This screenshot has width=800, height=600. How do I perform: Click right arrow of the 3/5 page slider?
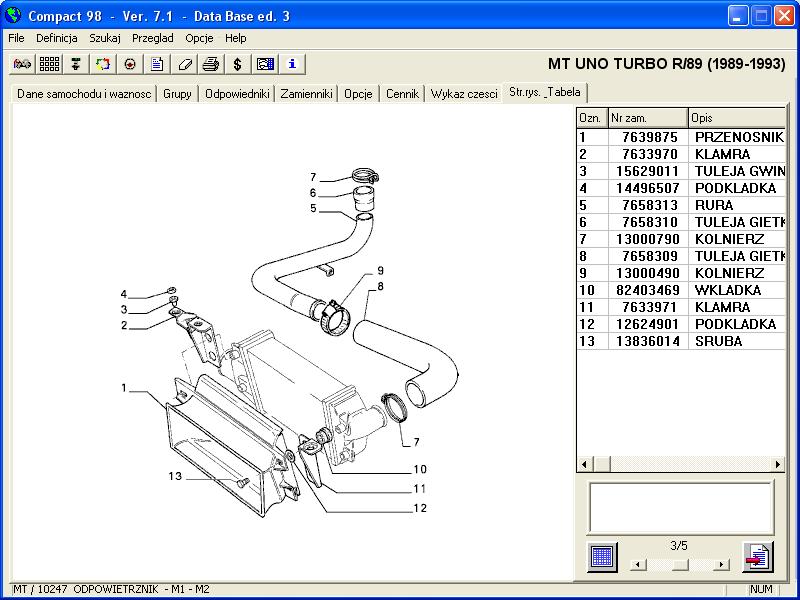[723, 564]
